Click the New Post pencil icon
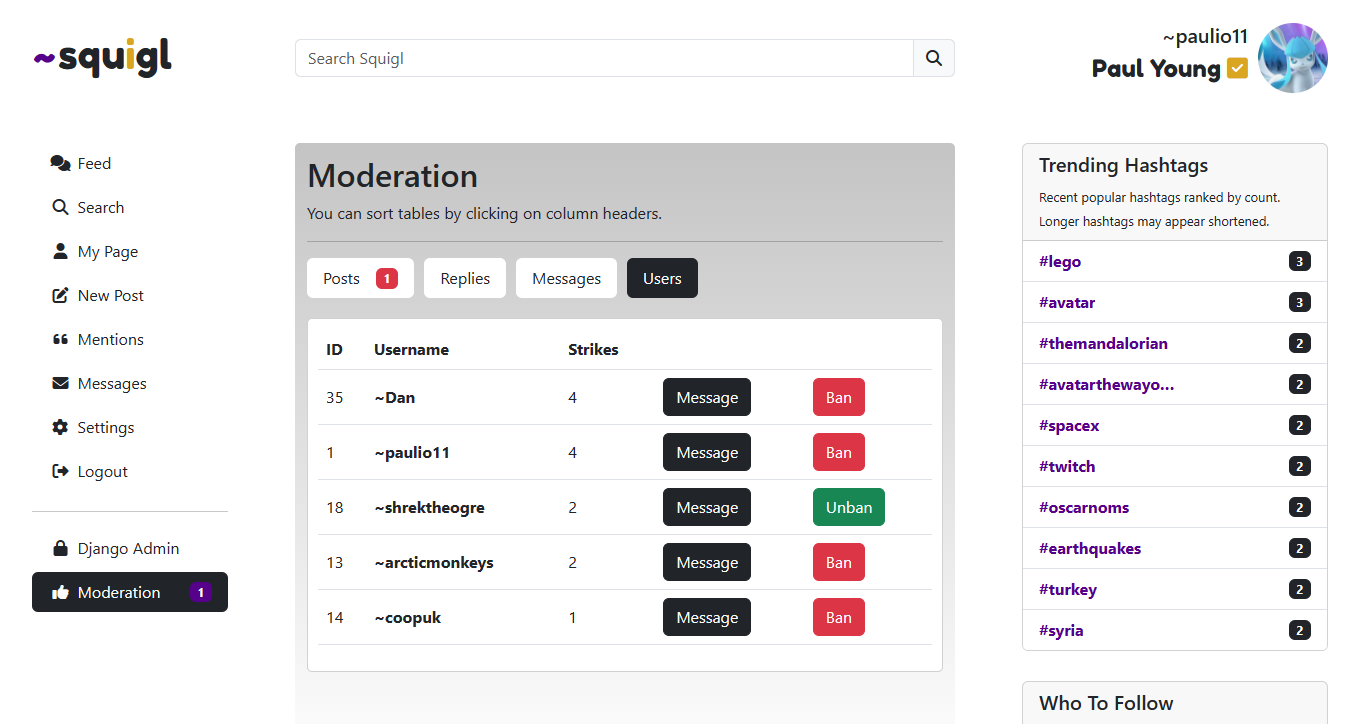The height and width of the screenshot is (724, 1360). click(x=60, y=295)
